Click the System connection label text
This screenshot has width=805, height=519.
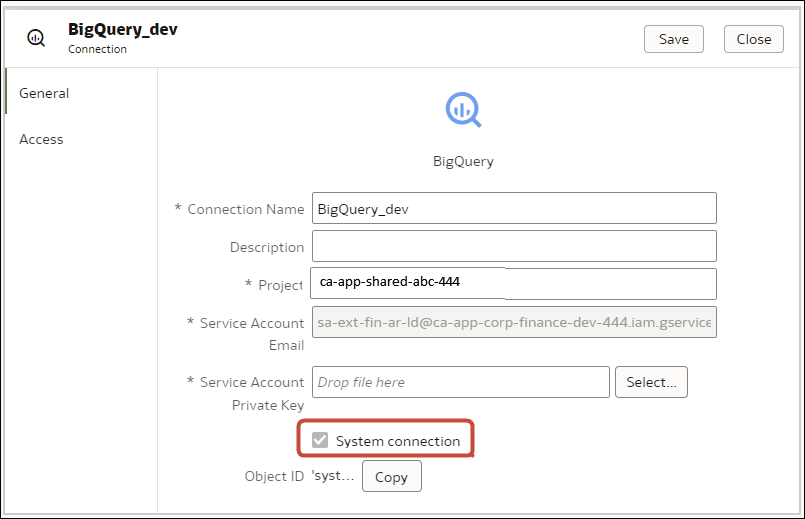pos(398,441)
